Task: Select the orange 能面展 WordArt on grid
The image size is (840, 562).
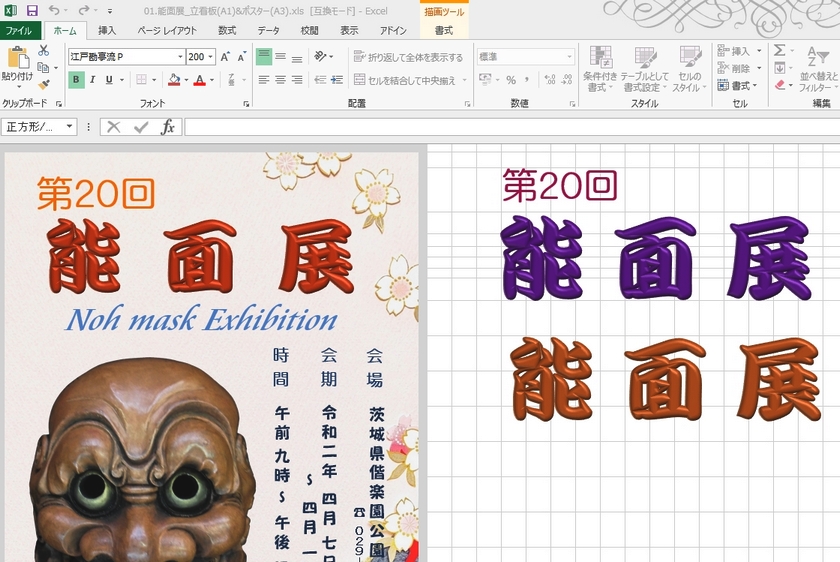Action: pyautogui.click(x=665, y=379)
